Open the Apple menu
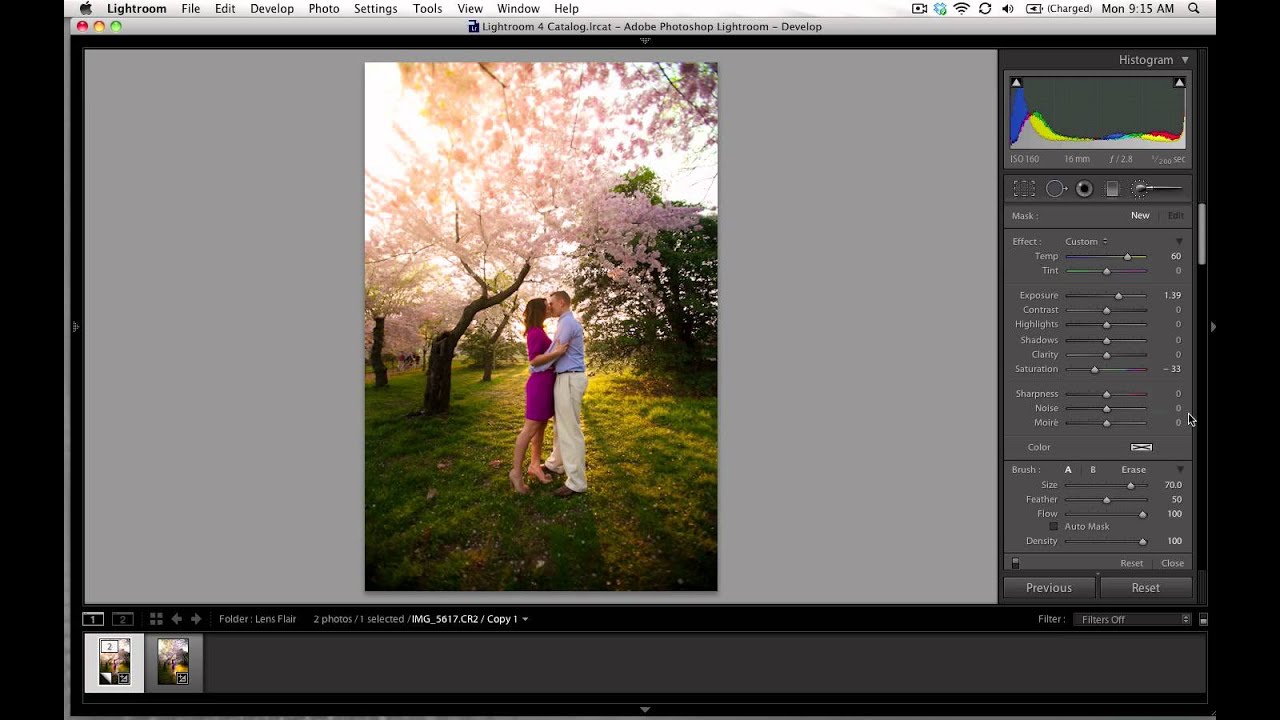The image size is (1280, 720). point(86,9)
